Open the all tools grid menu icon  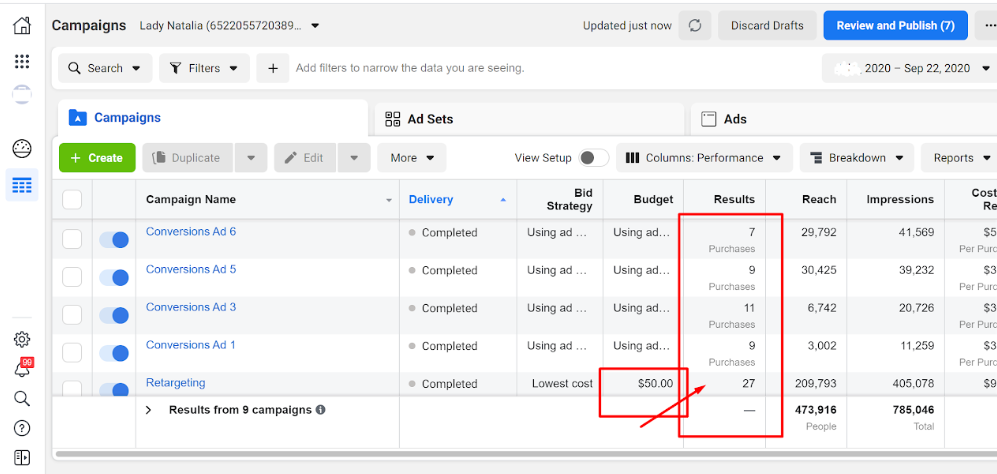click(21, 62)
